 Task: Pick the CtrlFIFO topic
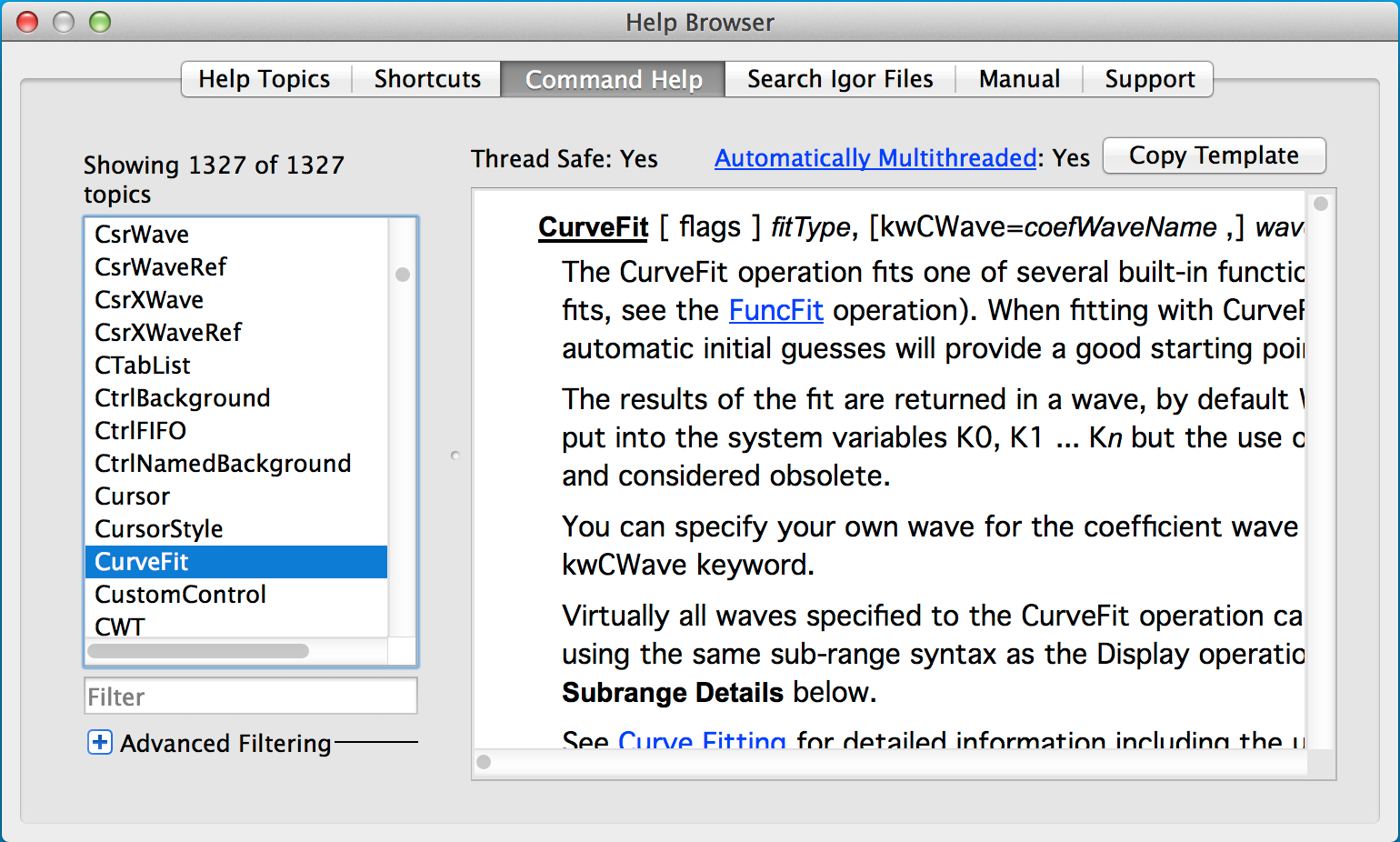236,431
